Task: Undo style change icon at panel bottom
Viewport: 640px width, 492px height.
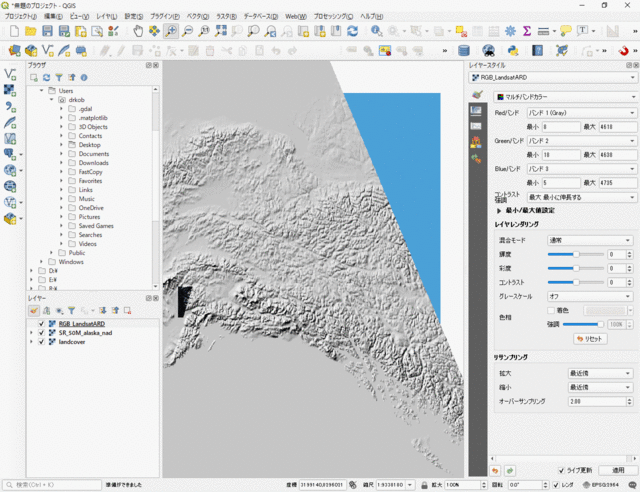Action: click(x=495, y=471)
